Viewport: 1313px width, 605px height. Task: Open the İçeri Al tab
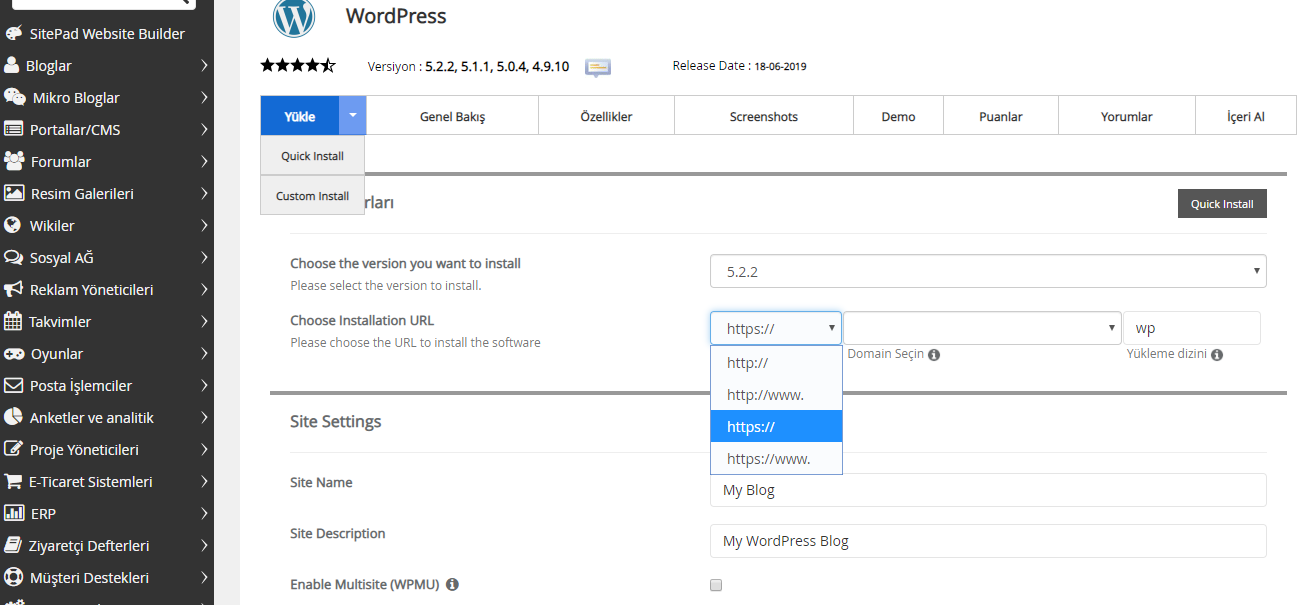click(1246, 116)
